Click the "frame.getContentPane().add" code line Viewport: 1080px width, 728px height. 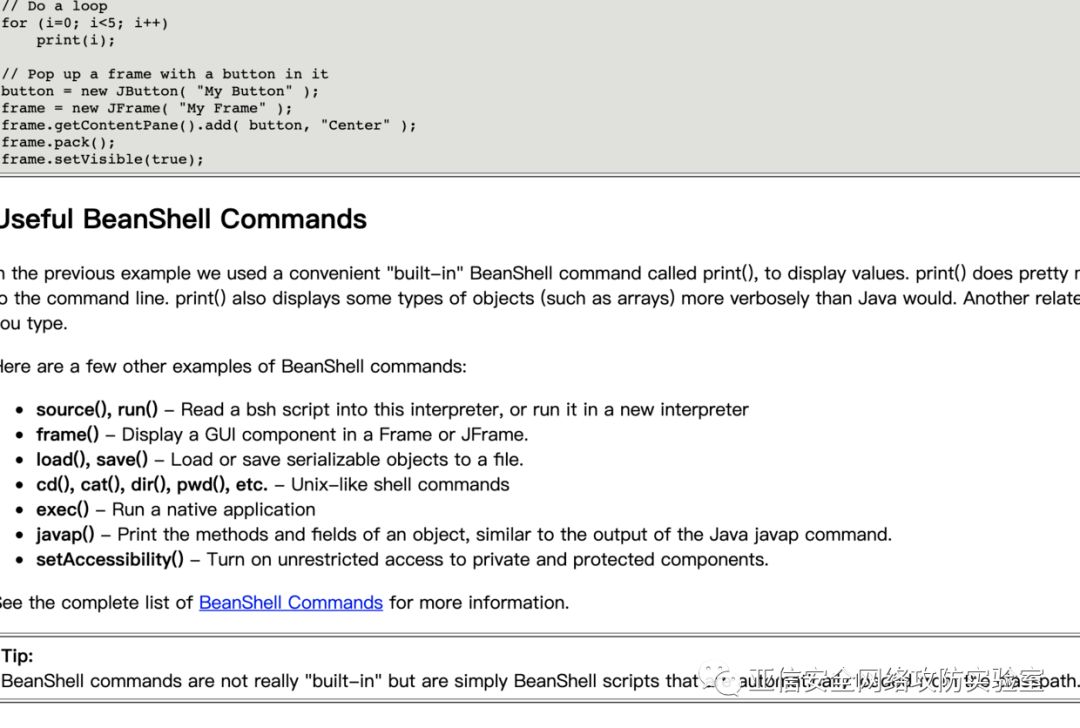208,125
